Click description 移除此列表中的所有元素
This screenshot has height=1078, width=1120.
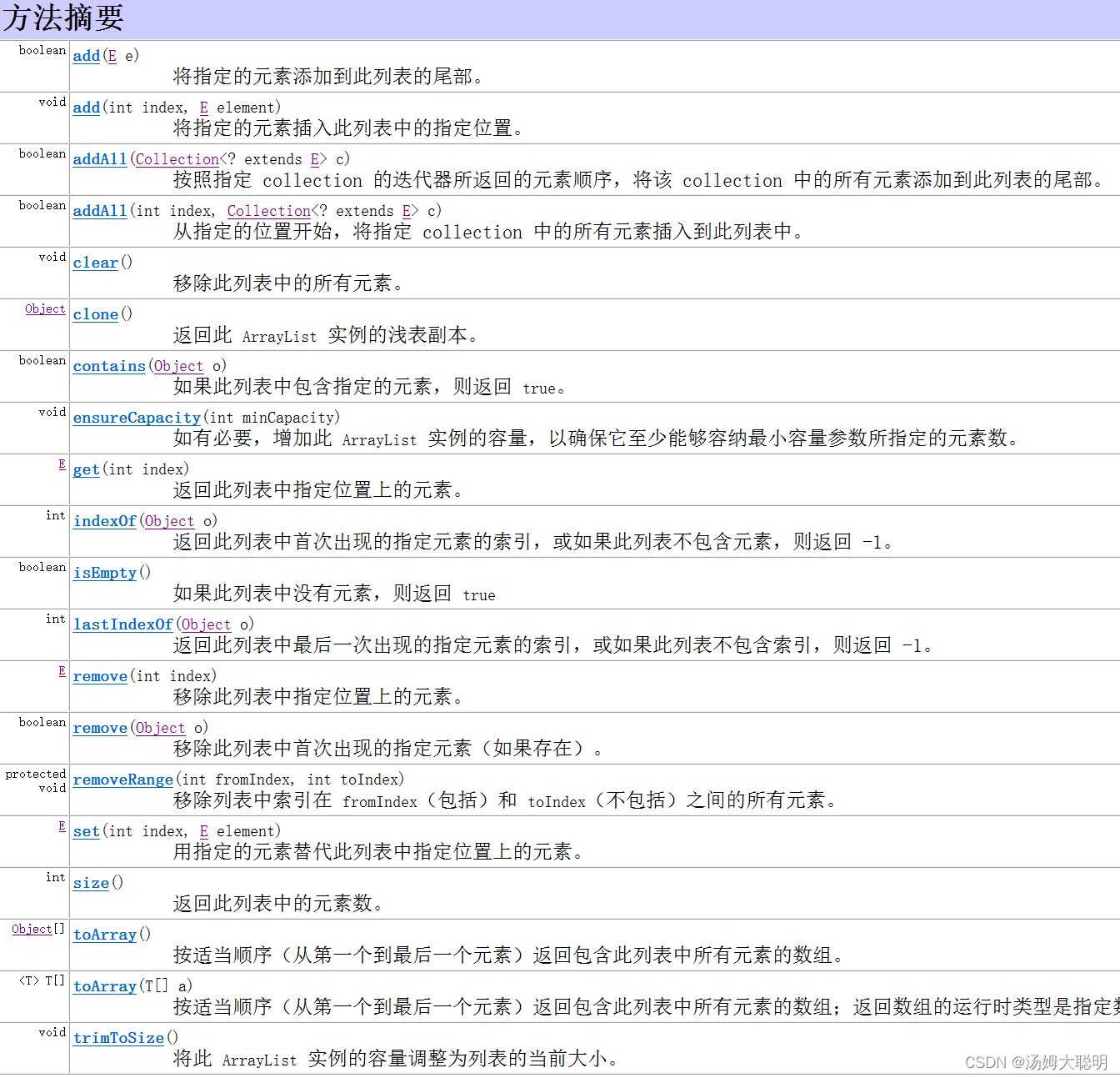click(288, 283)
